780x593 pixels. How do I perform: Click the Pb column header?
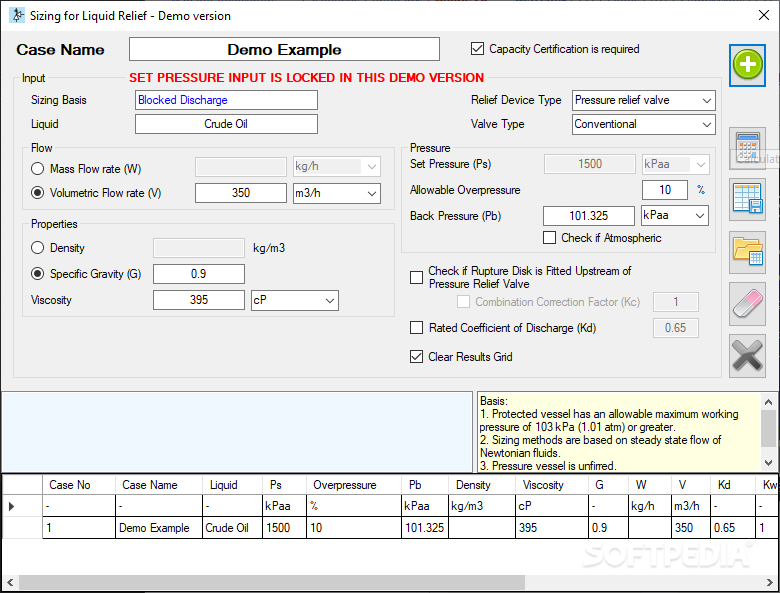425,485
